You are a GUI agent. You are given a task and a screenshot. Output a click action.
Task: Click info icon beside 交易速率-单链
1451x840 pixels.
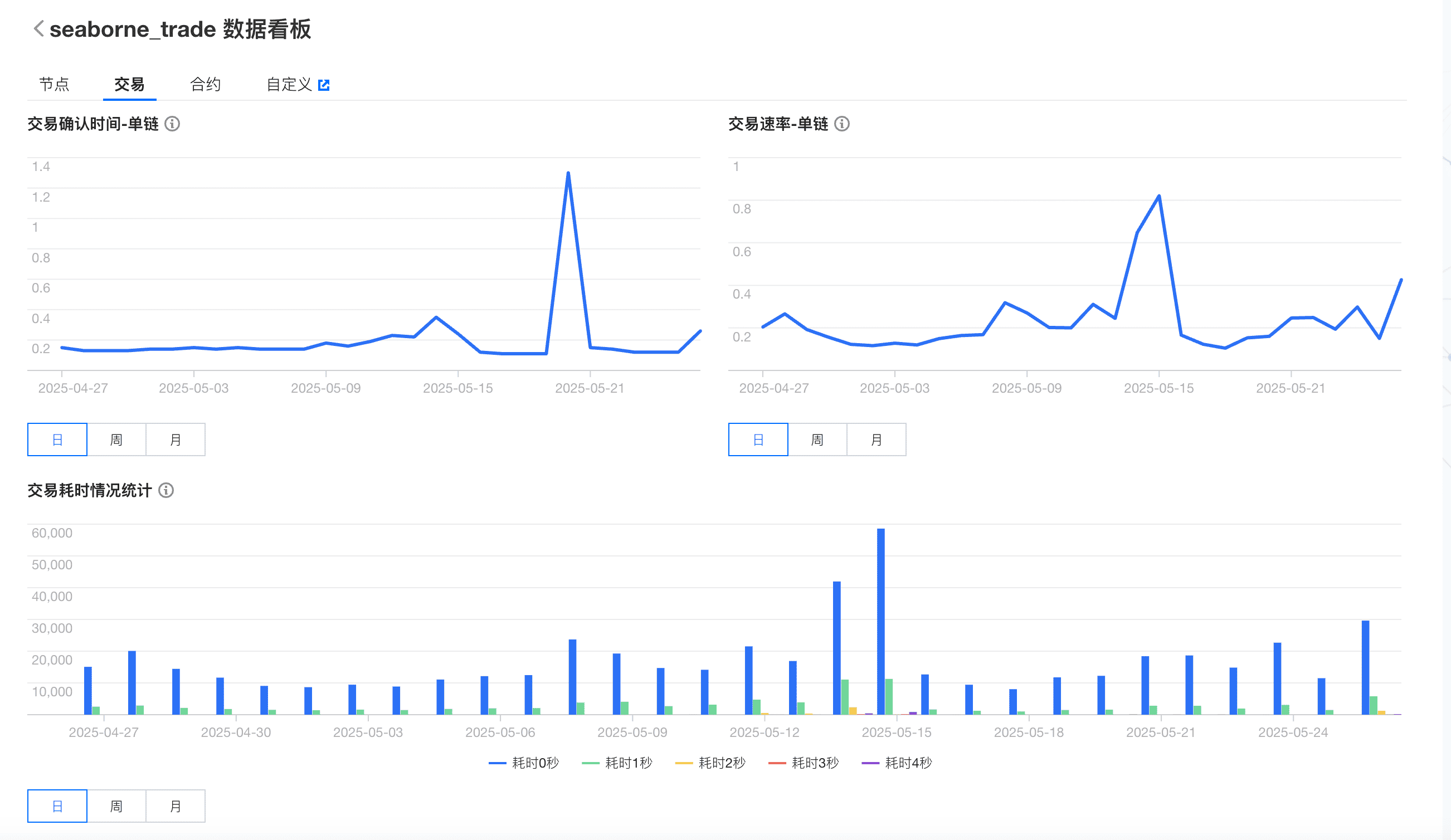tap(842, 124)
